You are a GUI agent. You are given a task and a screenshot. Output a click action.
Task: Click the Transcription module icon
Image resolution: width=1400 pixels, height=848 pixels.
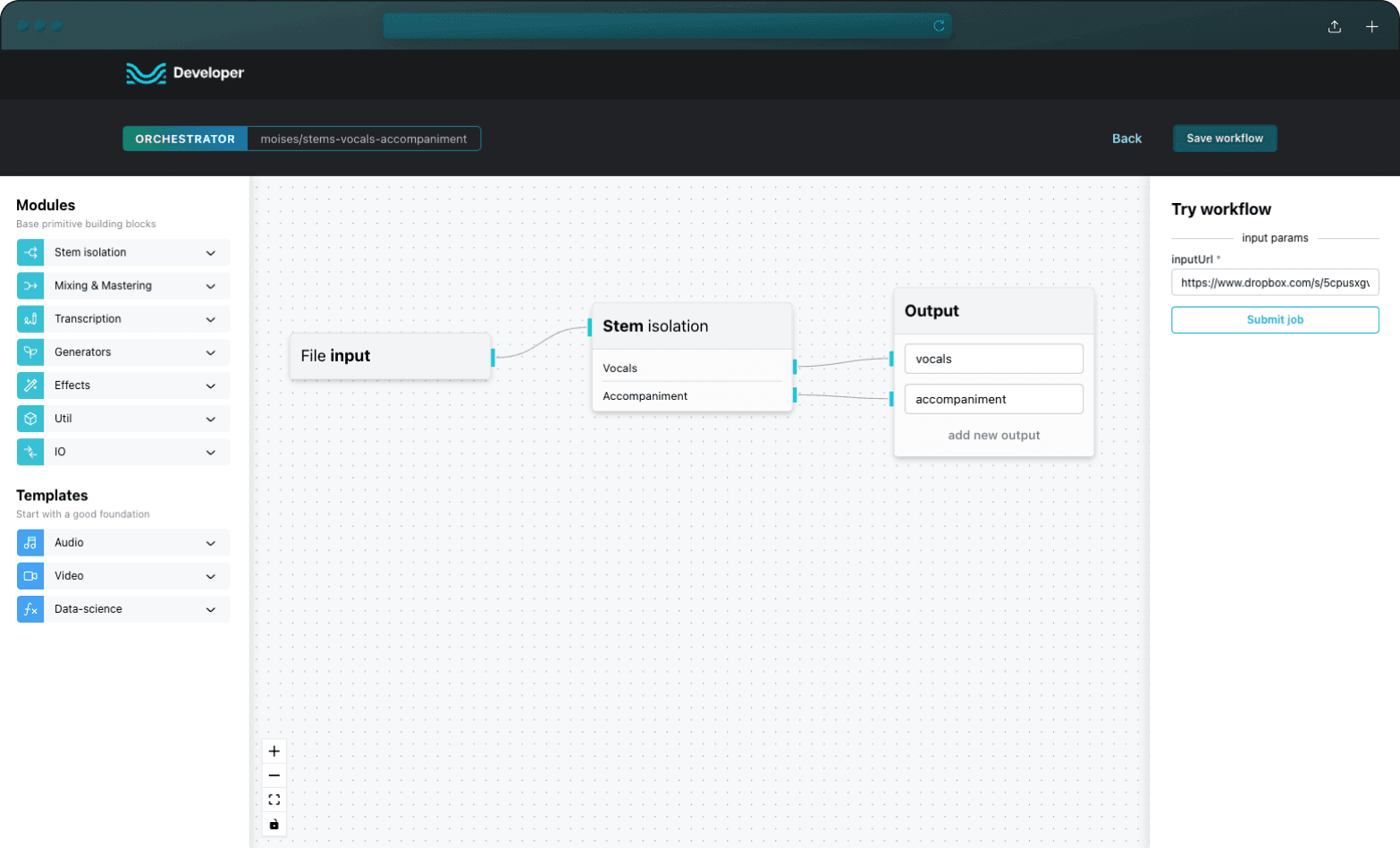pos(30,319)
